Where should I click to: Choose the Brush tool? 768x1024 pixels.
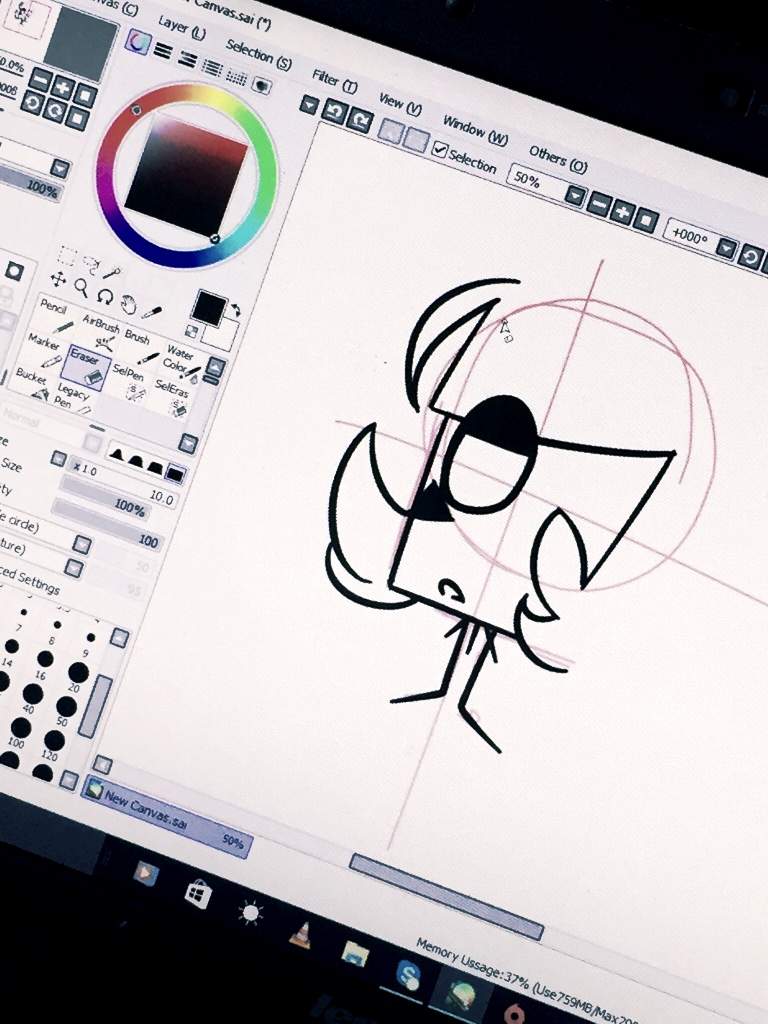pos(141,346)
